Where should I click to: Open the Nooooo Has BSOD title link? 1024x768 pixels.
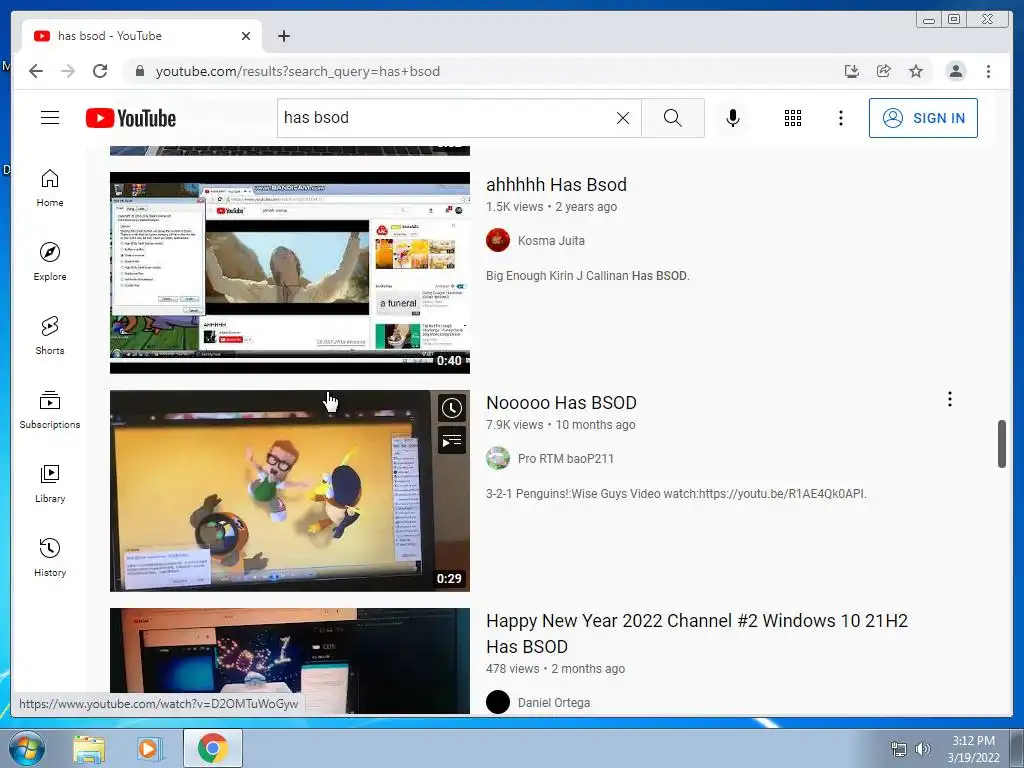coord(561,402)
